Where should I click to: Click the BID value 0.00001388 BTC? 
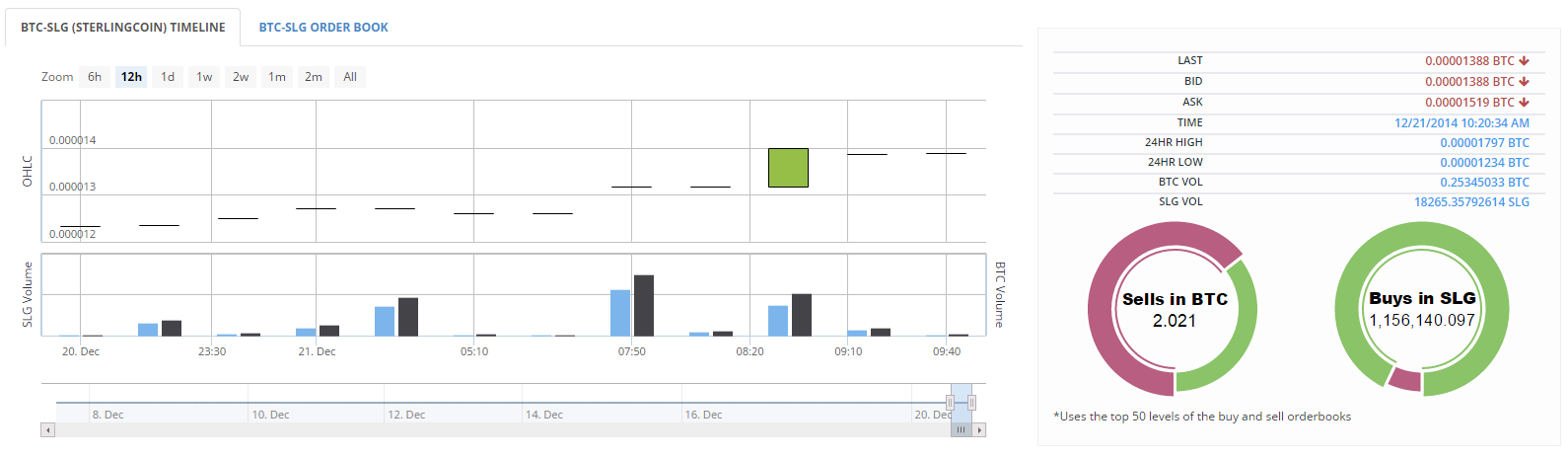click(1469, 82)
